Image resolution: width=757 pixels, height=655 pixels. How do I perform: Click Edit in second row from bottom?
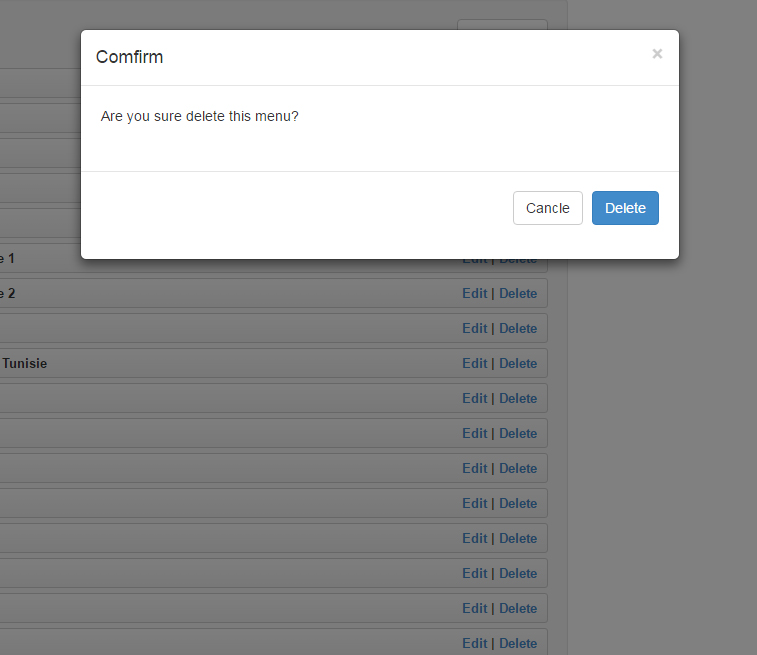(x=475, y=608)
